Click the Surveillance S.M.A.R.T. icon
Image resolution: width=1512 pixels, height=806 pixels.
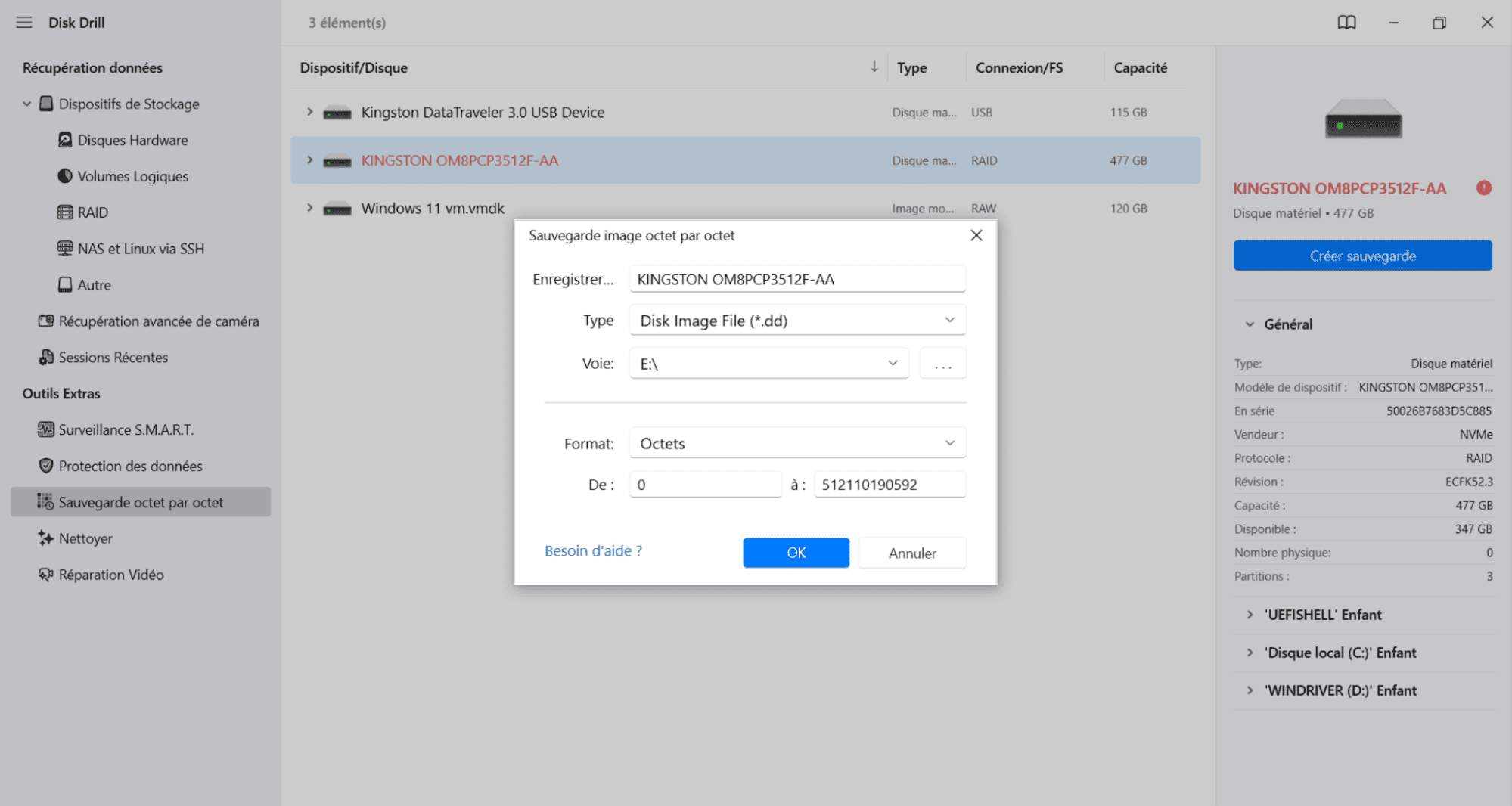[x=46, y=429]
